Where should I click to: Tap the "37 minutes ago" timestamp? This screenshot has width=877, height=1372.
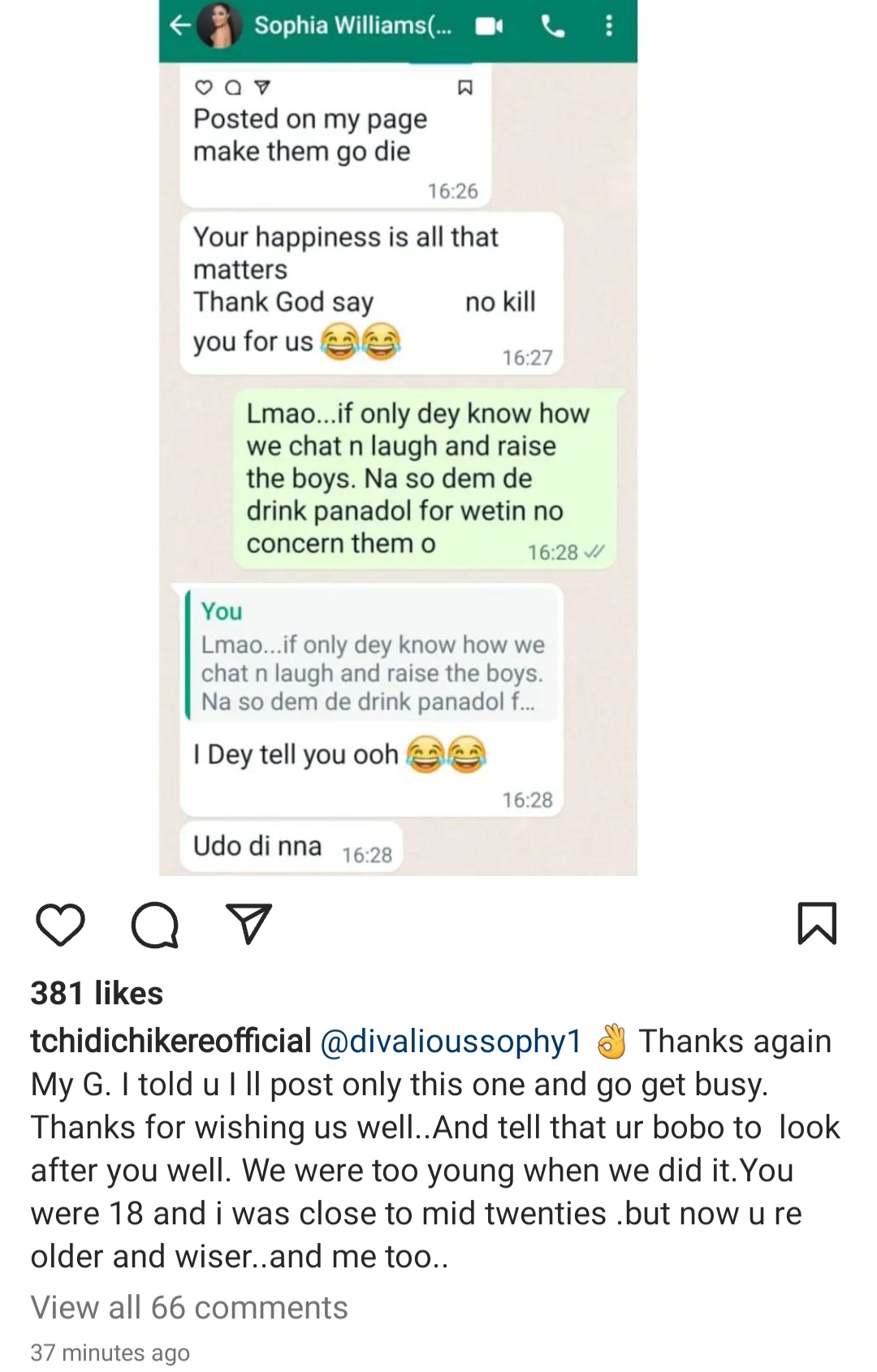tap(110, 1353)
